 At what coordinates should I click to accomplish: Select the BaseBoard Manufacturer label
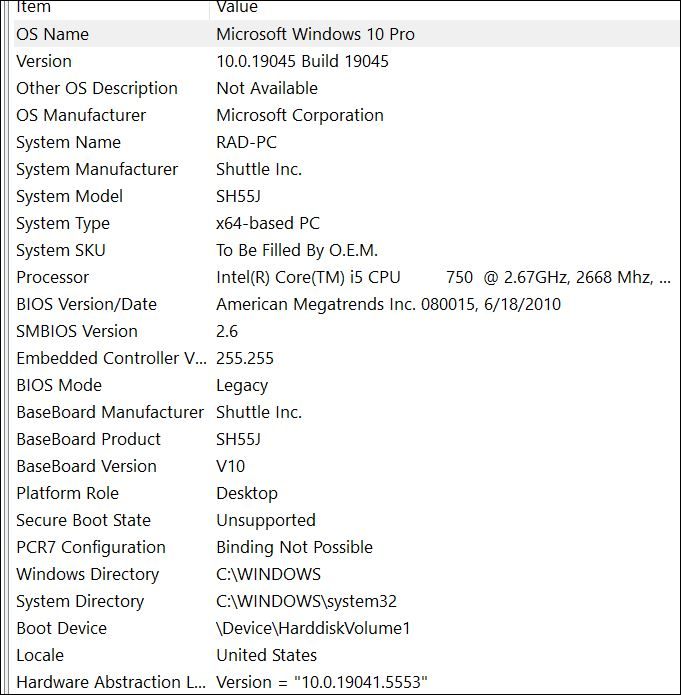coord(110,413)
